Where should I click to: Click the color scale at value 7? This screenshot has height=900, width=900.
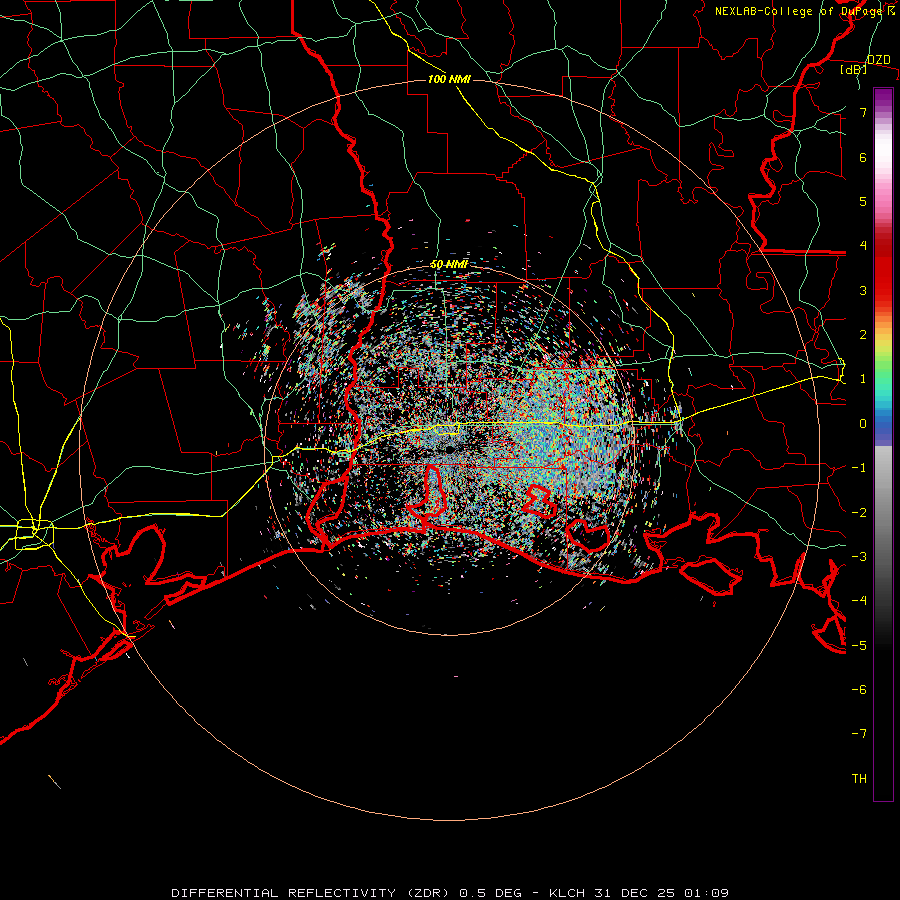(x=883, y=112)
